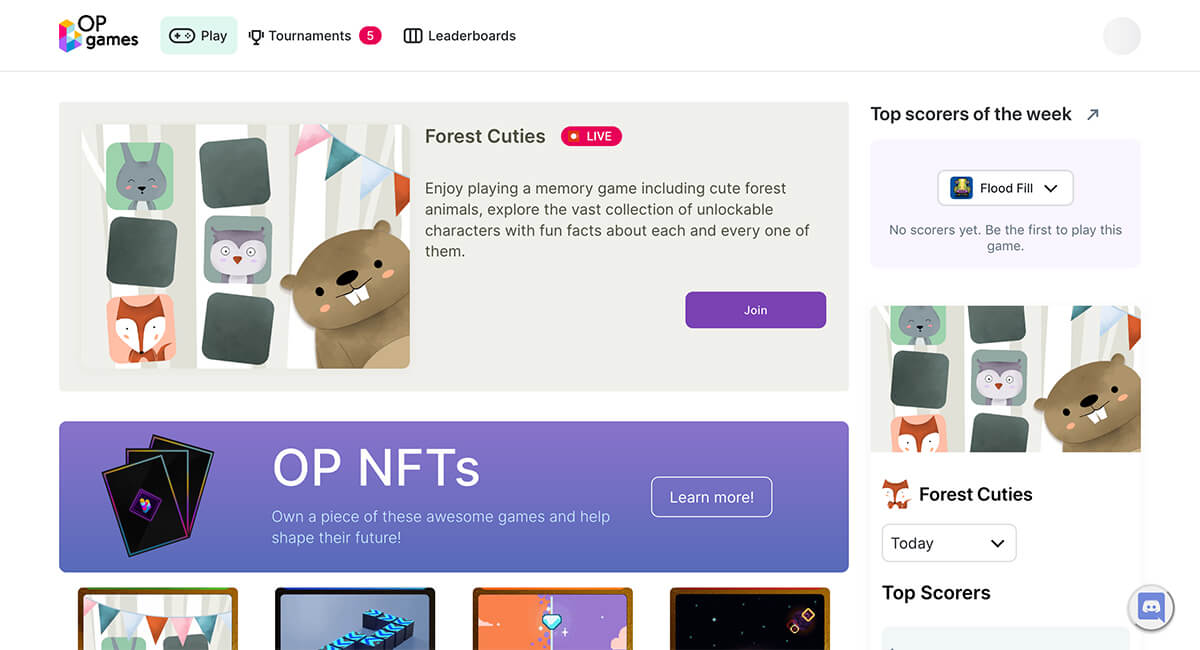
Task: Click the fox icon beside Forest Cuties
Action: [896, 494]
